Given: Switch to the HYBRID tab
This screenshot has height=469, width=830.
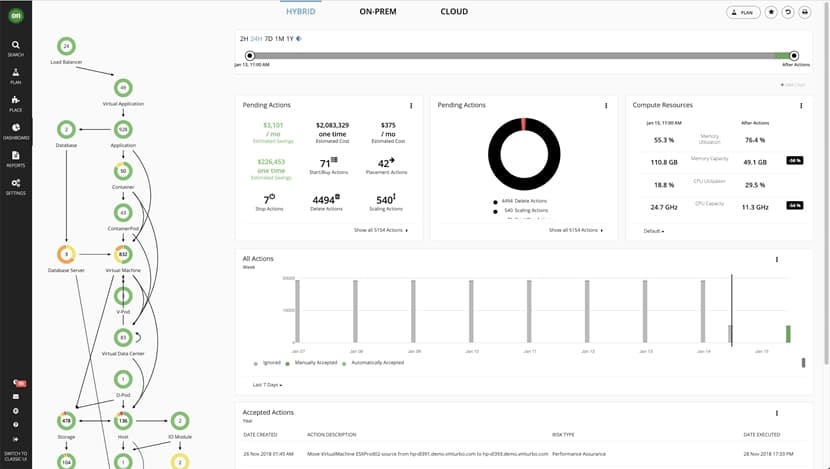Looking at the screenshot, I should point(301,12).
